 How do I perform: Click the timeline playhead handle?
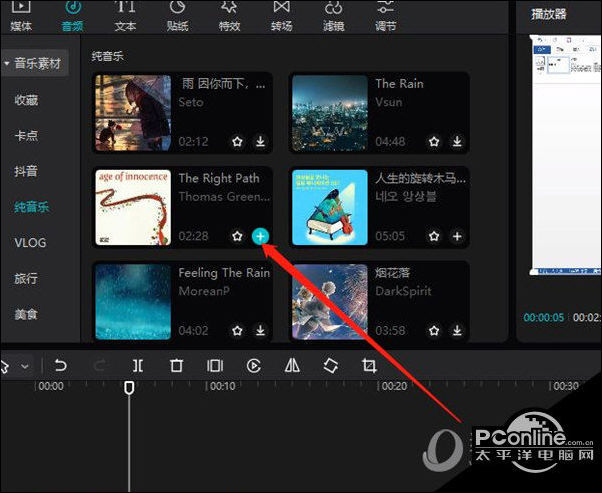click(129, 388)
